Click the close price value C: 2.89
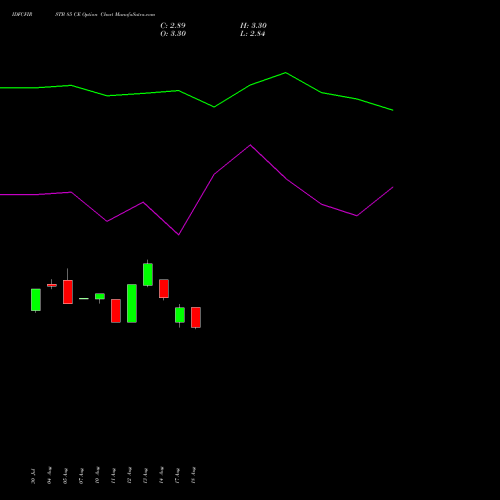Viewport: 500px width, 500px height. pos(173,26)
